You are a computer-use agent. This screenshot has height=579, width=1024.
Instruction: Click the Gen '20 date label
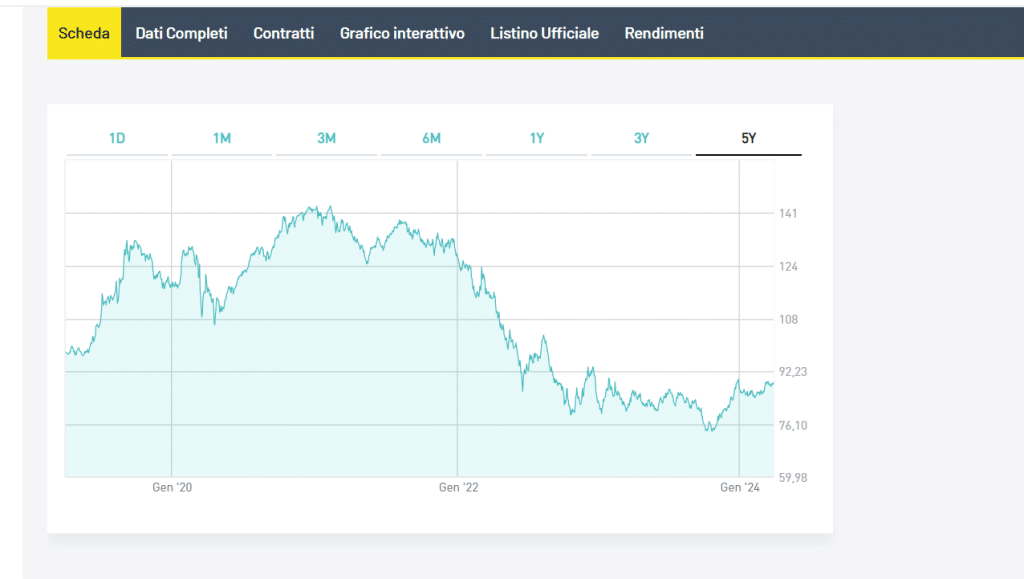[x=172, y=487]
